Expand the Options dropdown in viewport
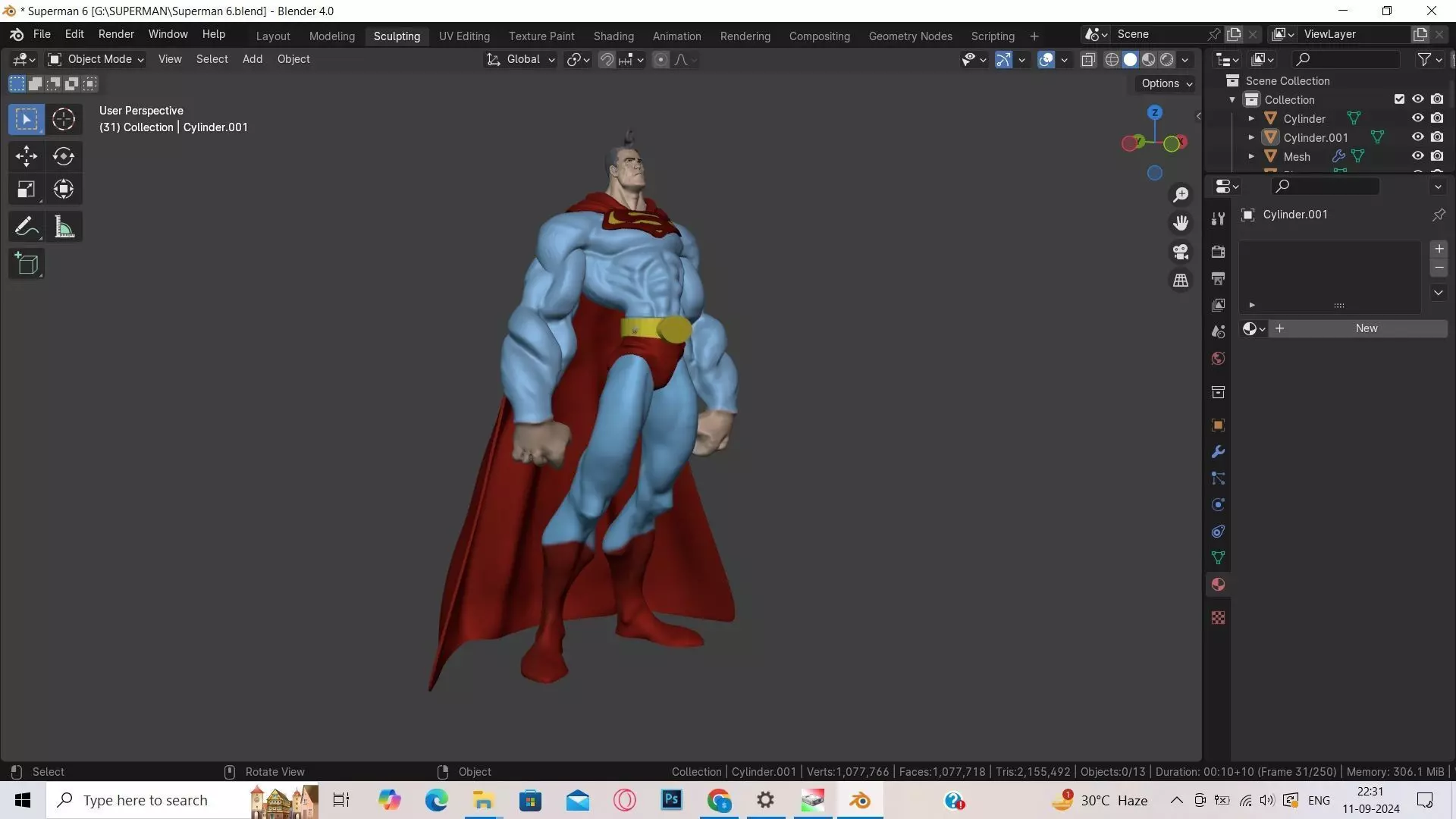1456x819 pixels. [x=1166, y=83]
